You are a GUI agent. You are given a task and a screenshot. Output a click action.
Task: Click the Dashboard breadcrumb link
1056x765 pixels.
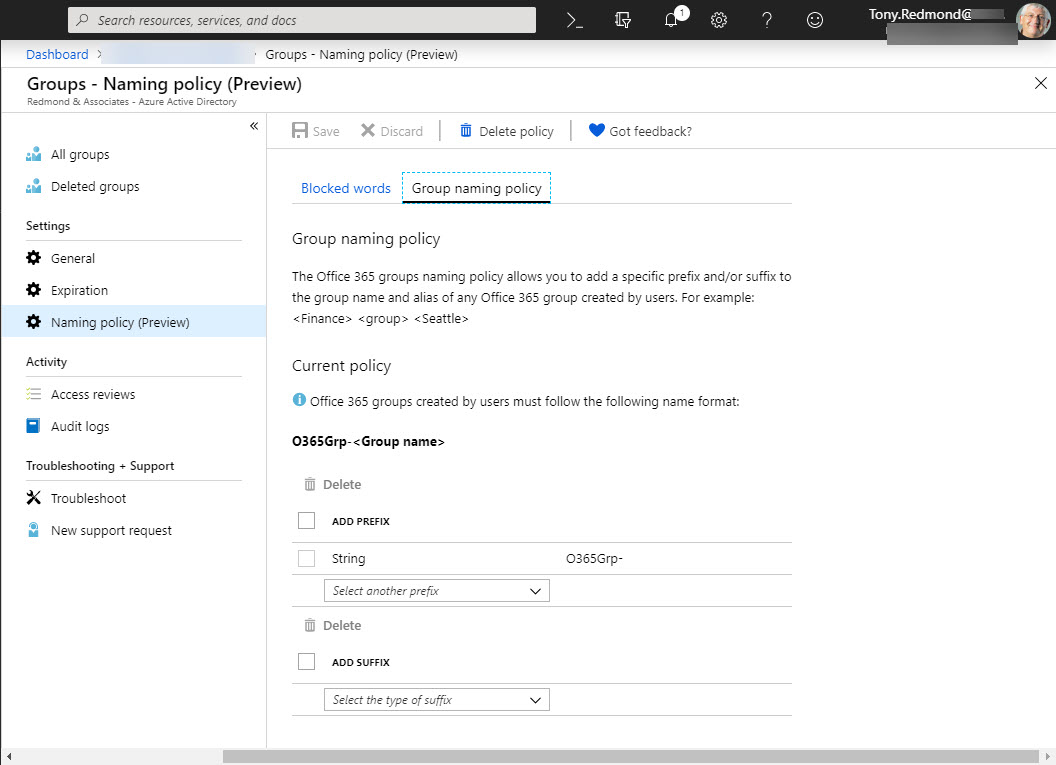57,55
